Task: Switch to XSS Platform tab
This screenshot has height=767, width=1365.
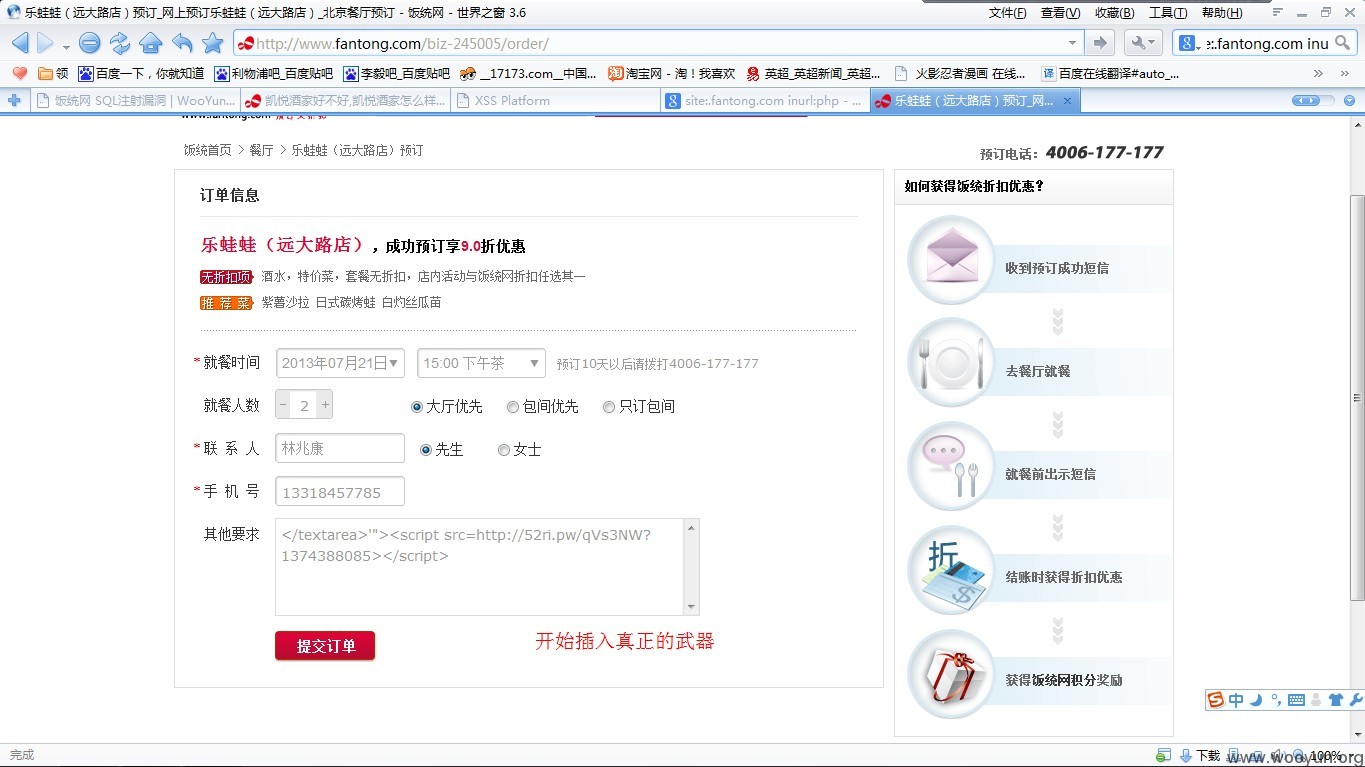Action: [555, 101]
